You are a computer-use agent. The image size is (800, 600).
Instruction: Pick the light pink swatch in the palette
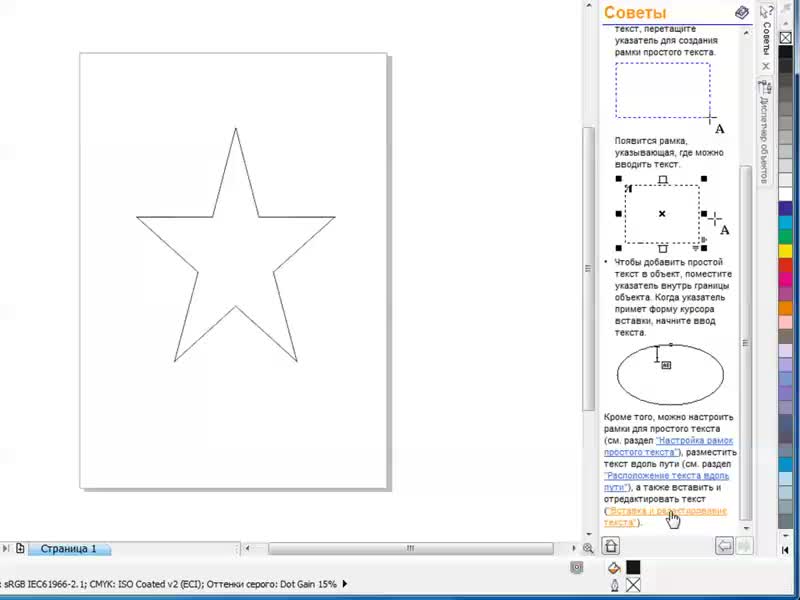[786, 322]
